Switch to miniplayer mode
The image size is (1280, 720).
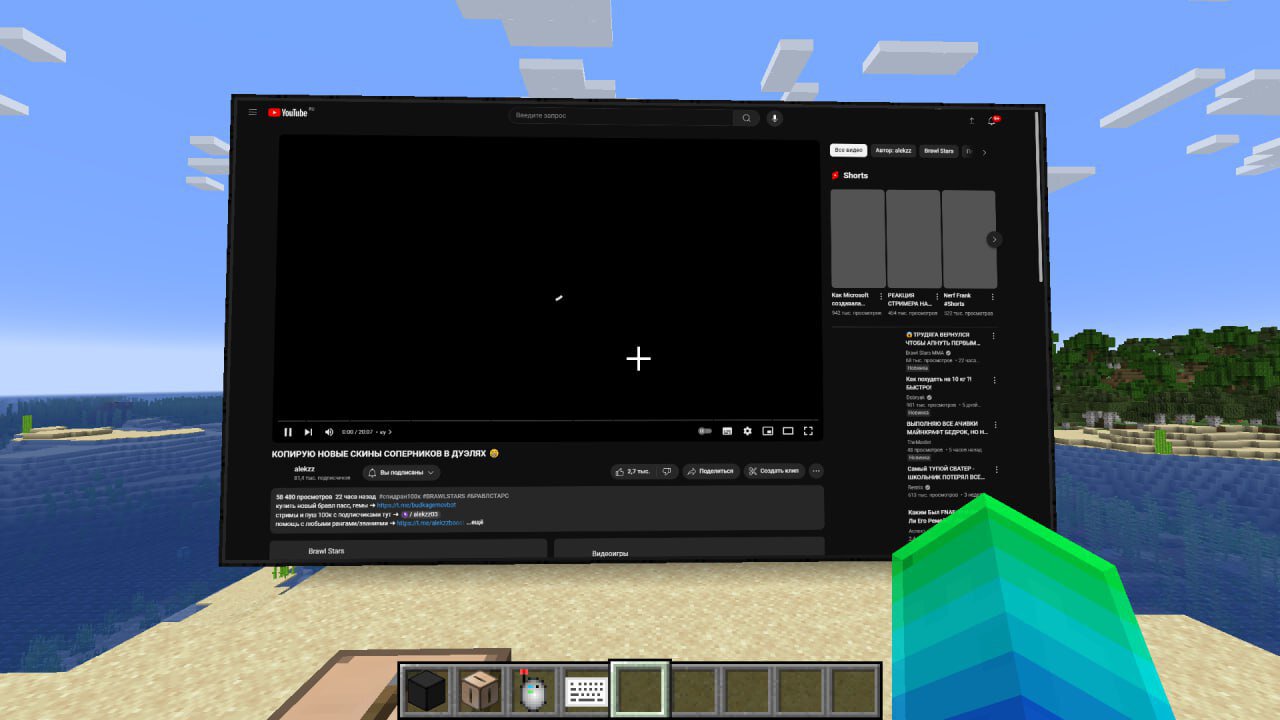coord(768,431)
